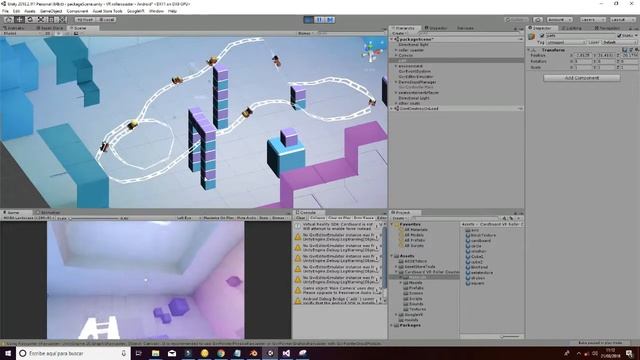Switch to the Asset Store tab

tap(50, 28)
